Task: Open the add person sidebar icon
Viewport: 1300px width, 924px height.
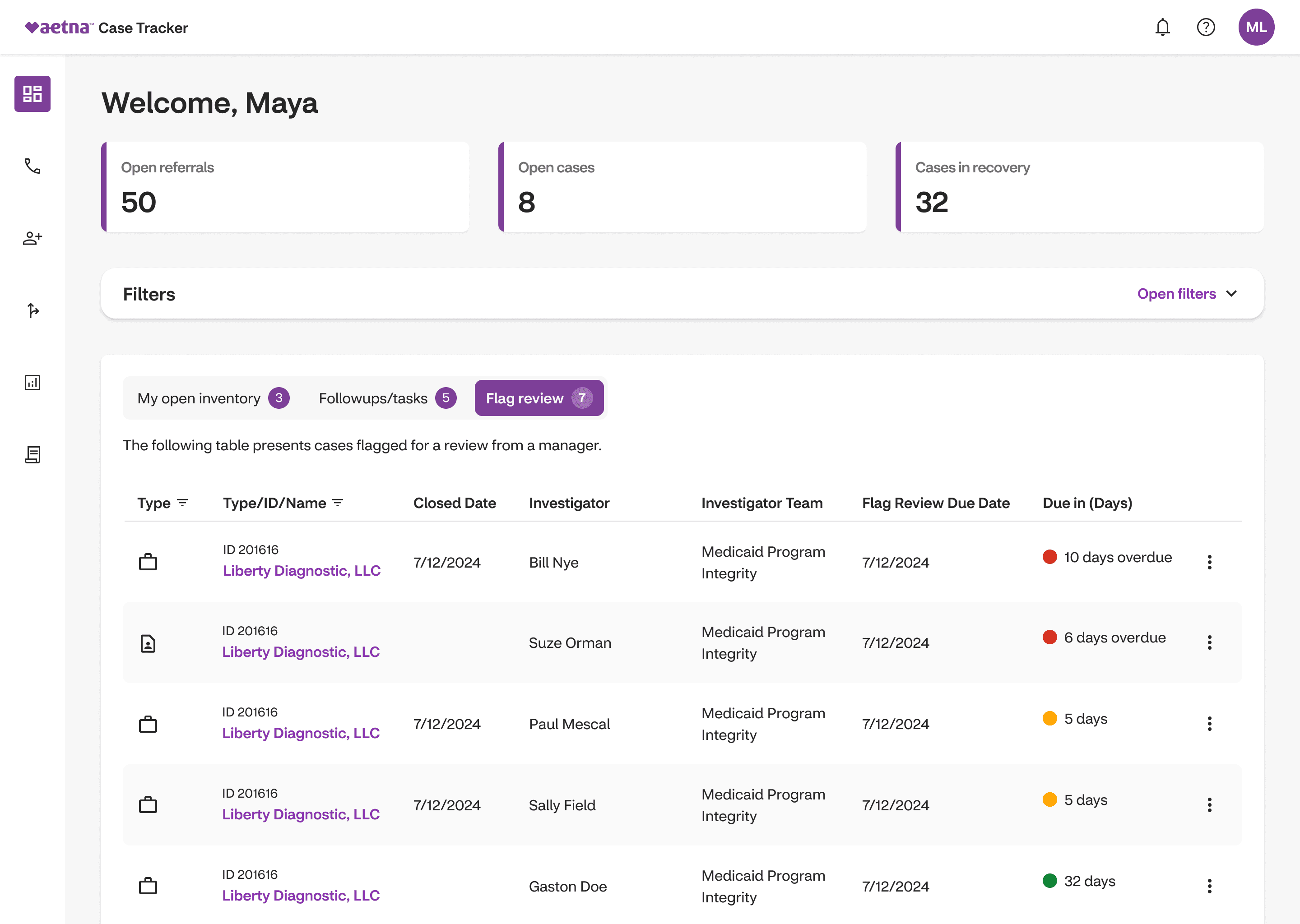Action: coord(32,238)
